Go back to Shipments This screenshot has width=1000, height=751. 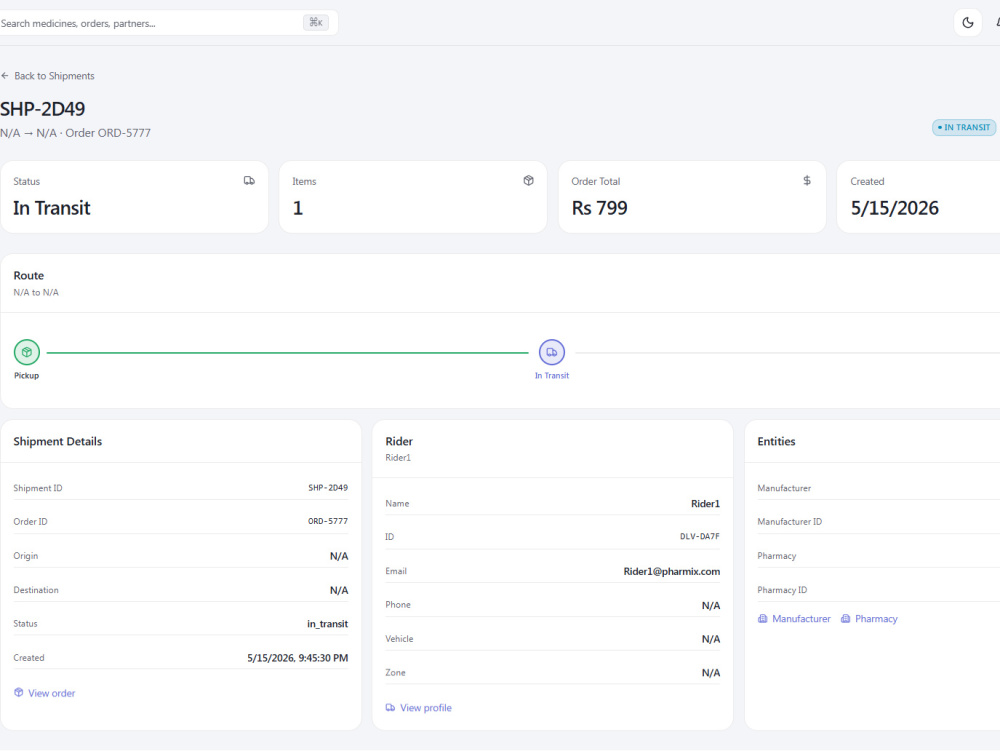pos(54,76)
